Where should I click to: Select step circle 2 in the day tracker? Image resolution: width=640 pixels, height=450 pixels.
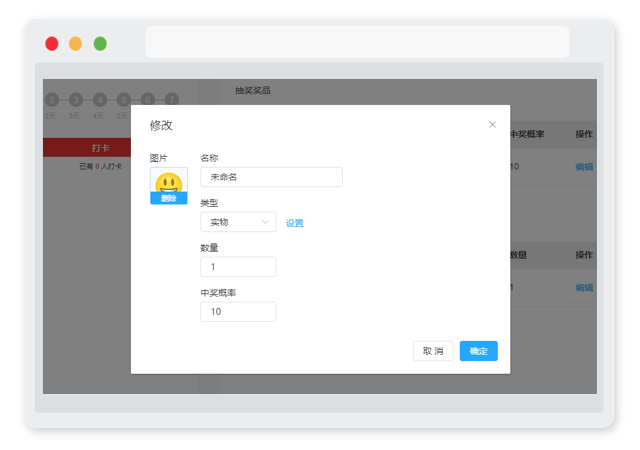[52, 100]
